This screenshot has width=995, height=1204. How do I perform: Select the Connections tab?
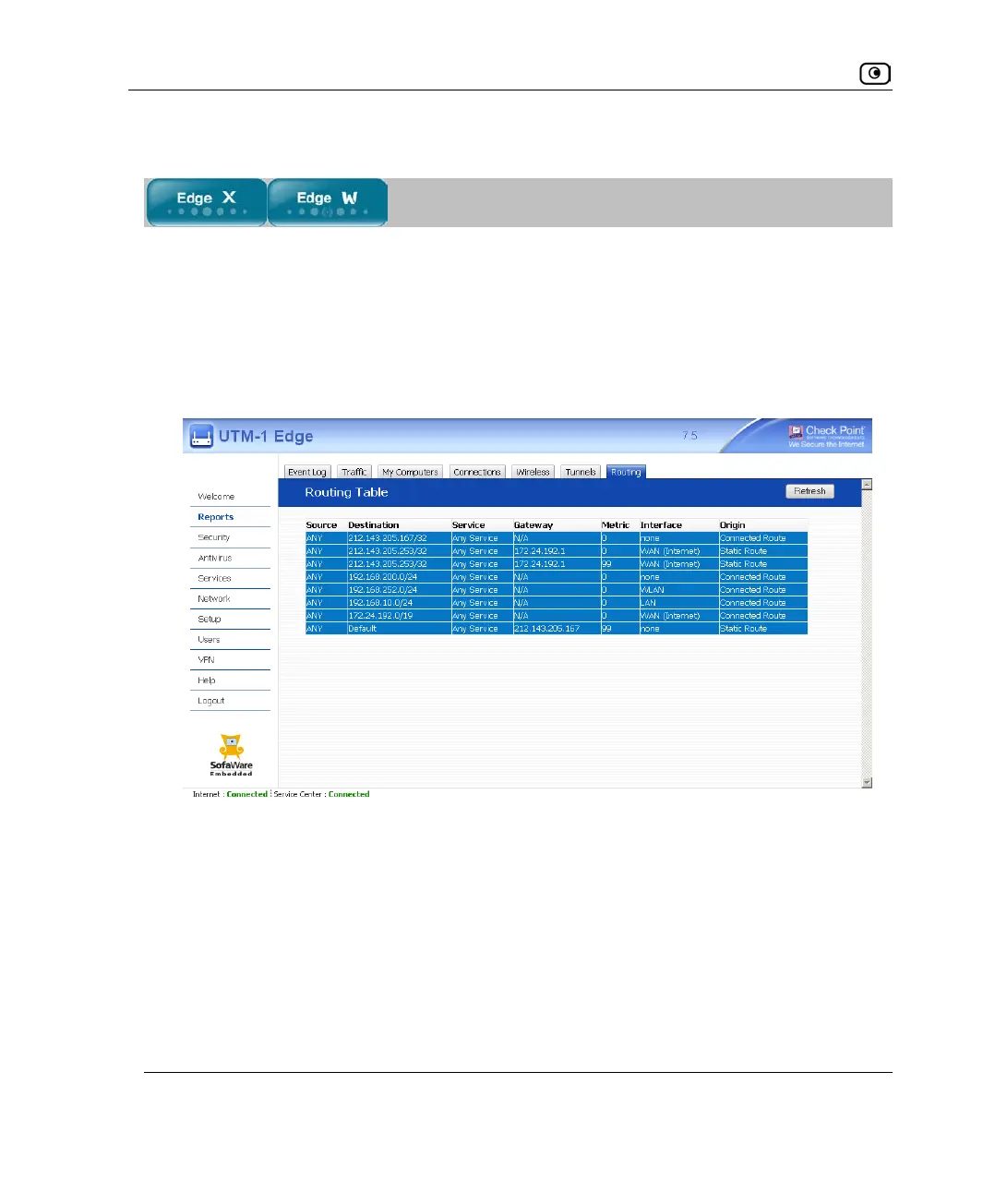click(x=477, y=472)
